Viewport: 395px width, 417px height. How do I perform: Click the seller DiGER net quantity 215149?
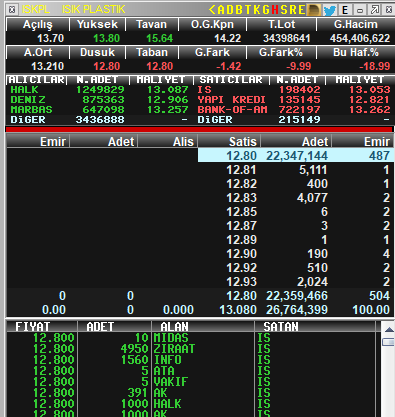[x=299, y=120]
